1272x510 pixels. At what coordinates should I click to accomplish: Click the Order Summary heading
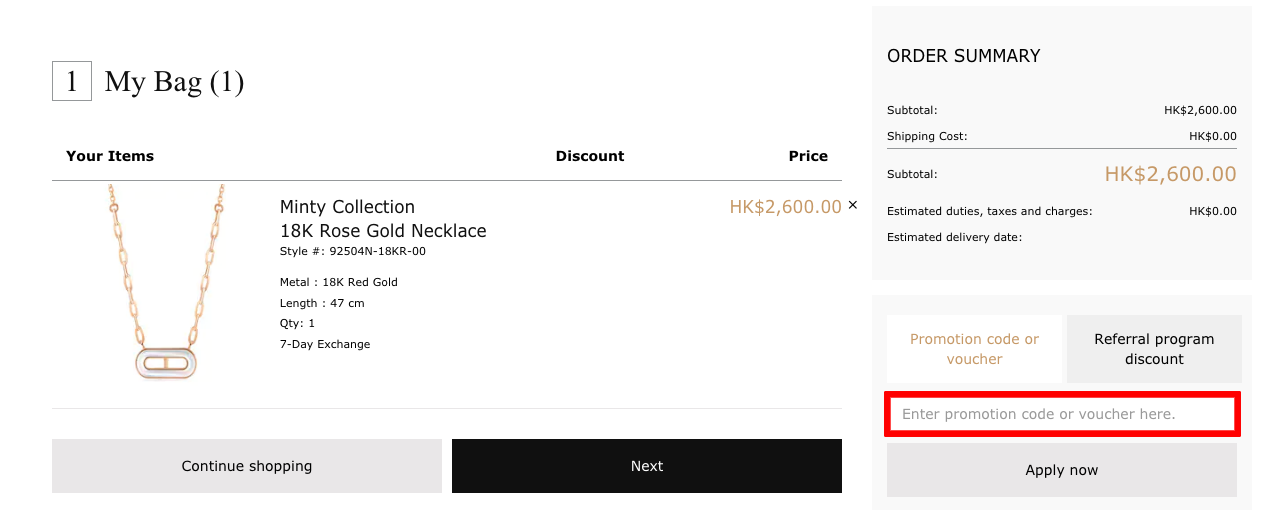[964, 56]
